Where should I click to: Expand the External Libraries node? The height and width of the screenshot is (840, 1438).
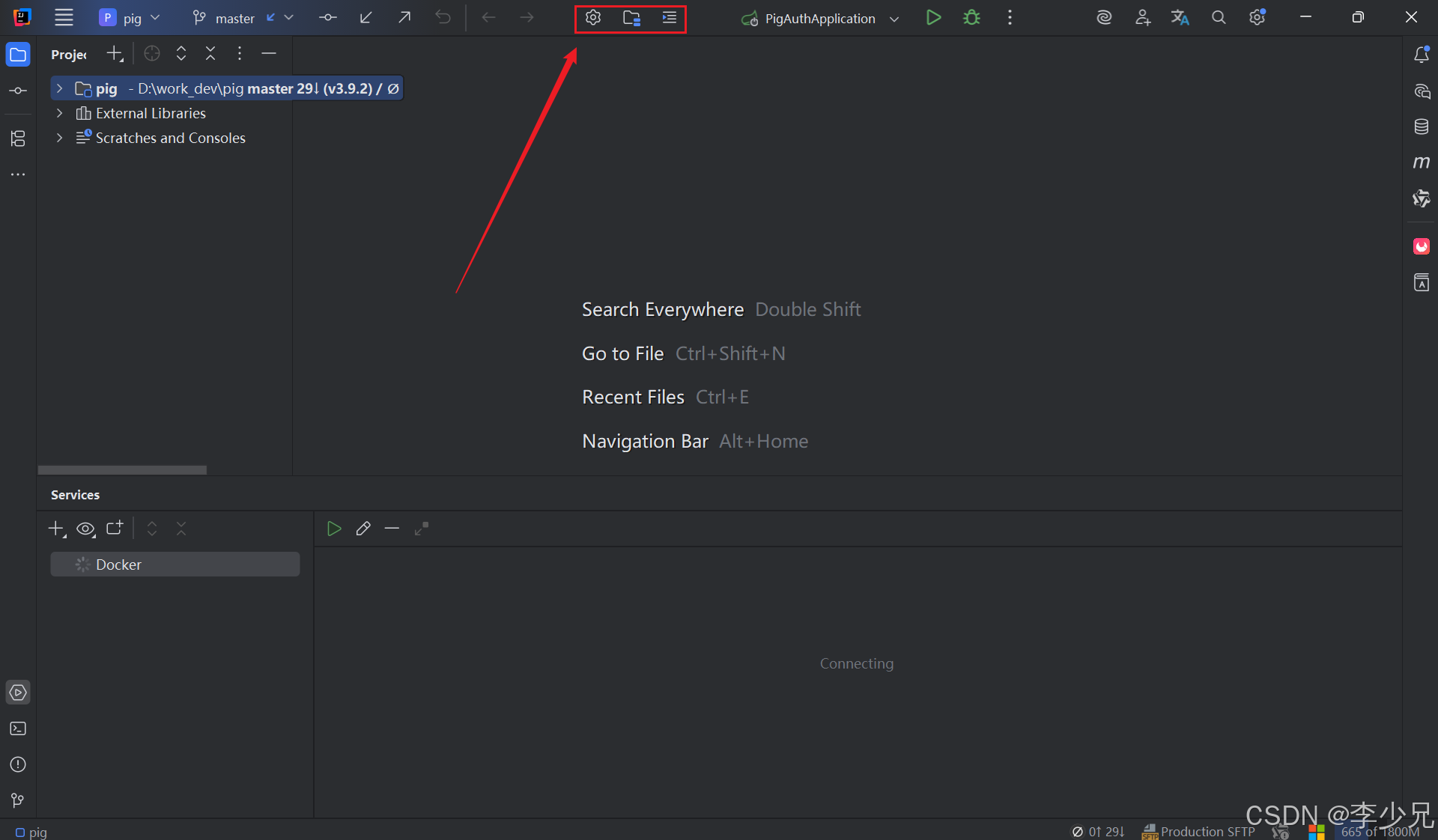[59, 113]
